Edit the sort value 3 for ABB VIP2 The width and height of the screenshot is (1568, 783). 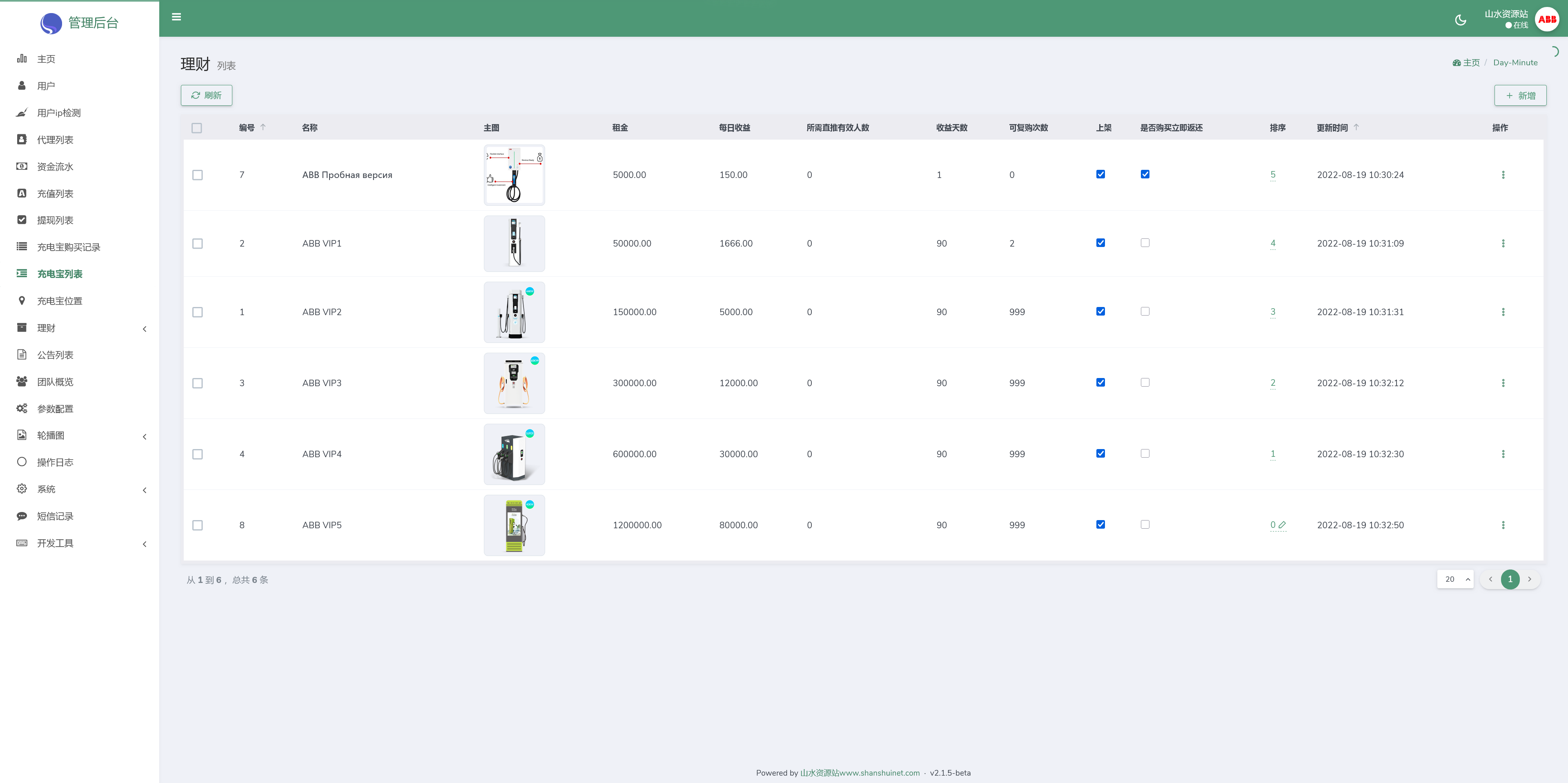click(x=1273, y=311)
